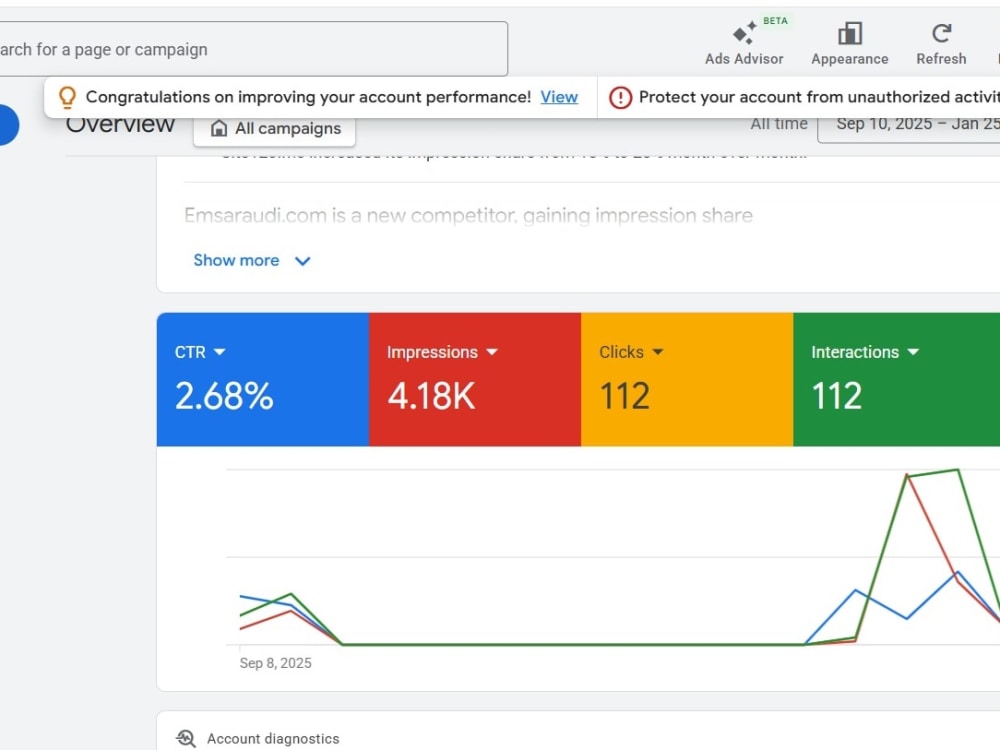Select the yellow 112 clicks value
The image size is (1000, 750).
(x=624, y=395)
